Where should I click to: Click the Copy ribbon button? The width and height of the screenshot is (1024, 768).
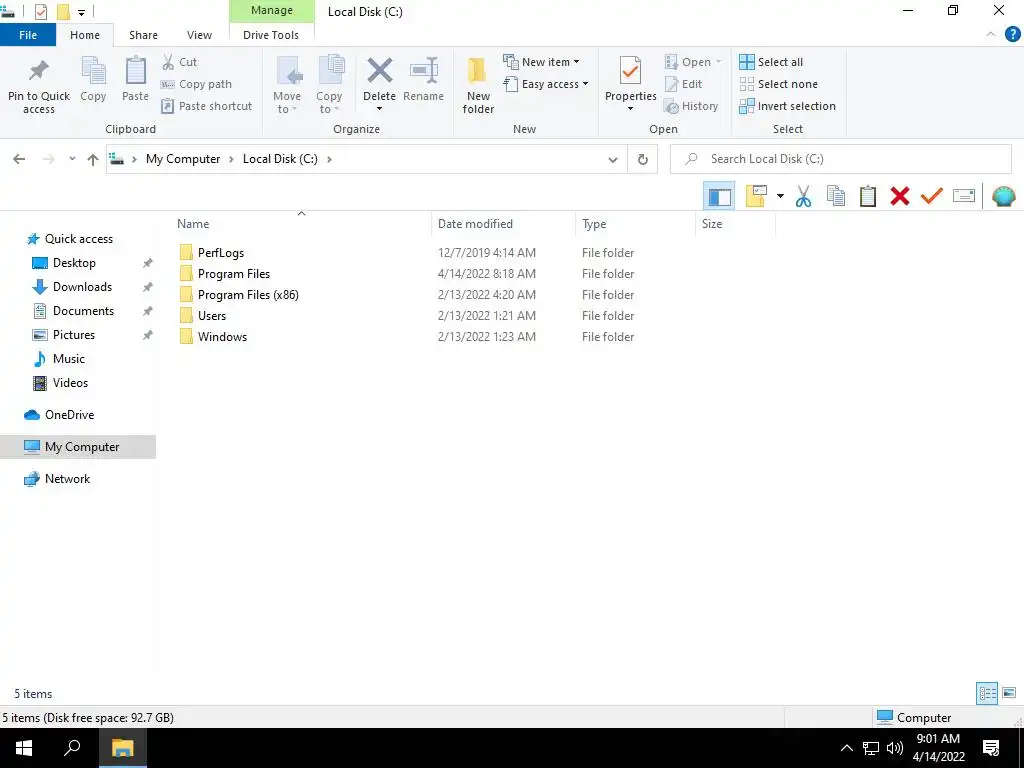point(93,79)
